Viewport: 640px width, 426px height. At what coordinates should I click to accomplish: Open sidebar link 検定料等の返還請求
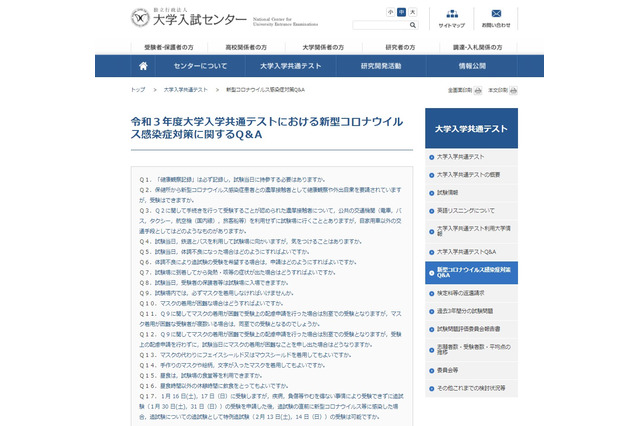coord(471,293)
